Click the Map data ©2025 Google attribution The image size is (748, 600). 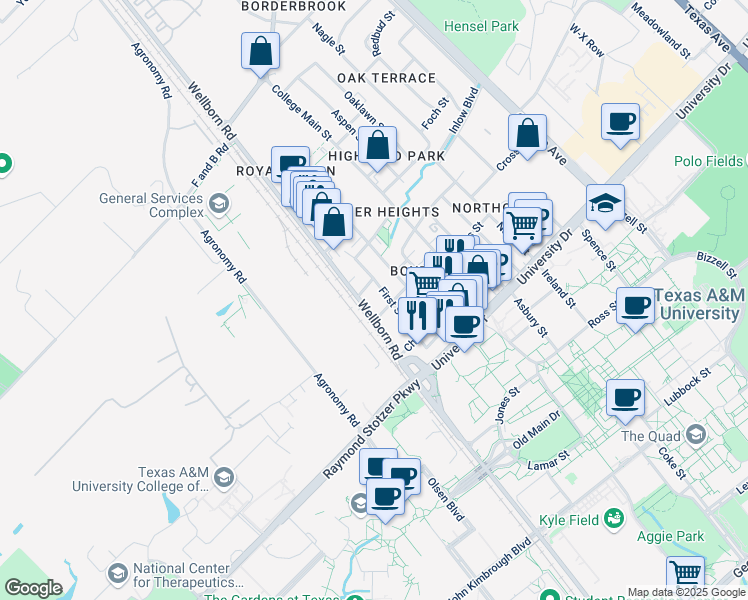tap(687, 593)
